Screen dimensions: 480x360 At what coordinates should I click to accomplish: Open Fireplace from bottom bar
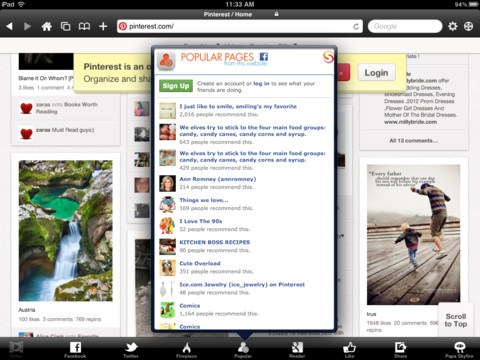[x=186, y=349]
